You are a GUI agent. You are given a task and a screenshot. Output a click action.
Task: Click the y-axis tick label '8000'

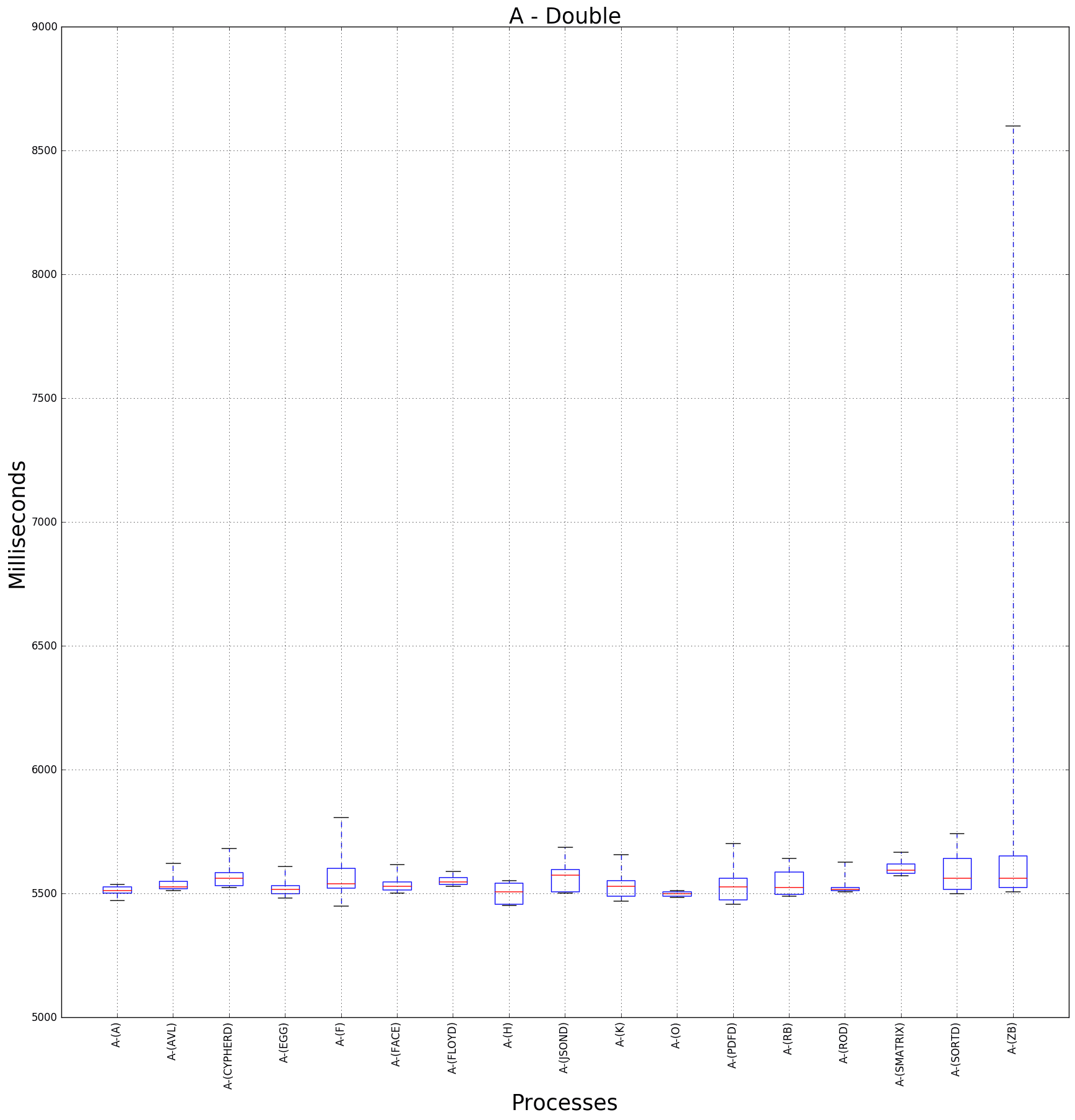[45, 274]
